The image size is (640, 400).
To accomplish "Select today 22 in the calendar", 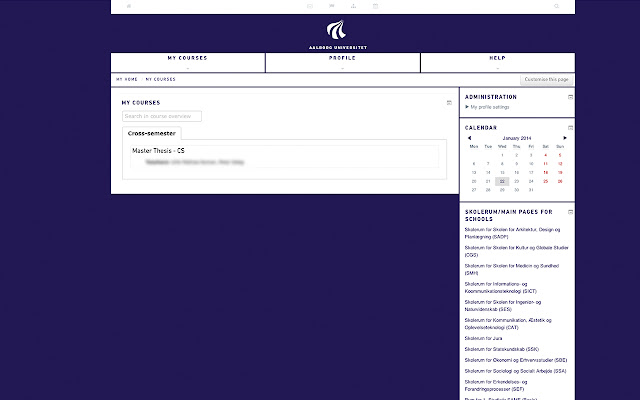I will coord(502,181).
